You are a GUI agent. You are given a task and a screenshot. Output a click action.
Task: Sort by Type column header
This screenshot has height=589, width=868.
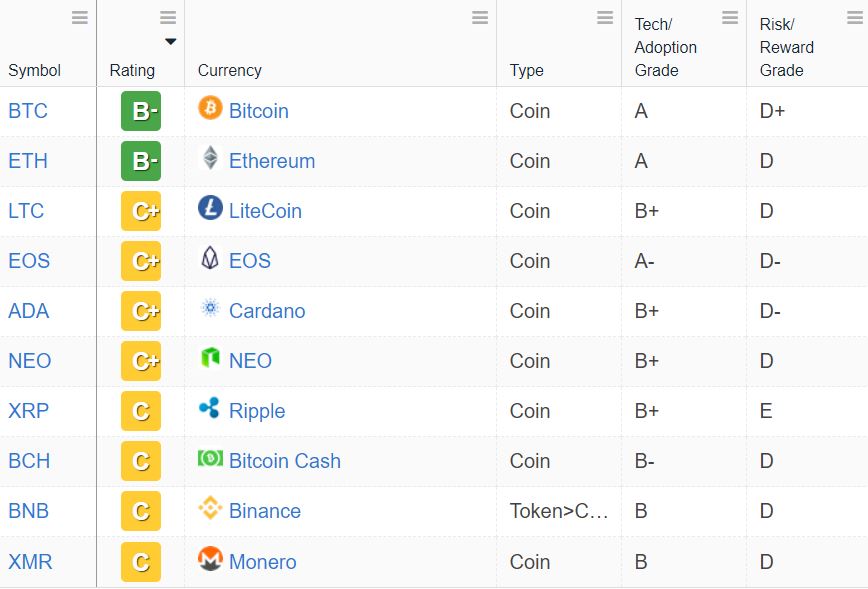[x=526, y=70]
